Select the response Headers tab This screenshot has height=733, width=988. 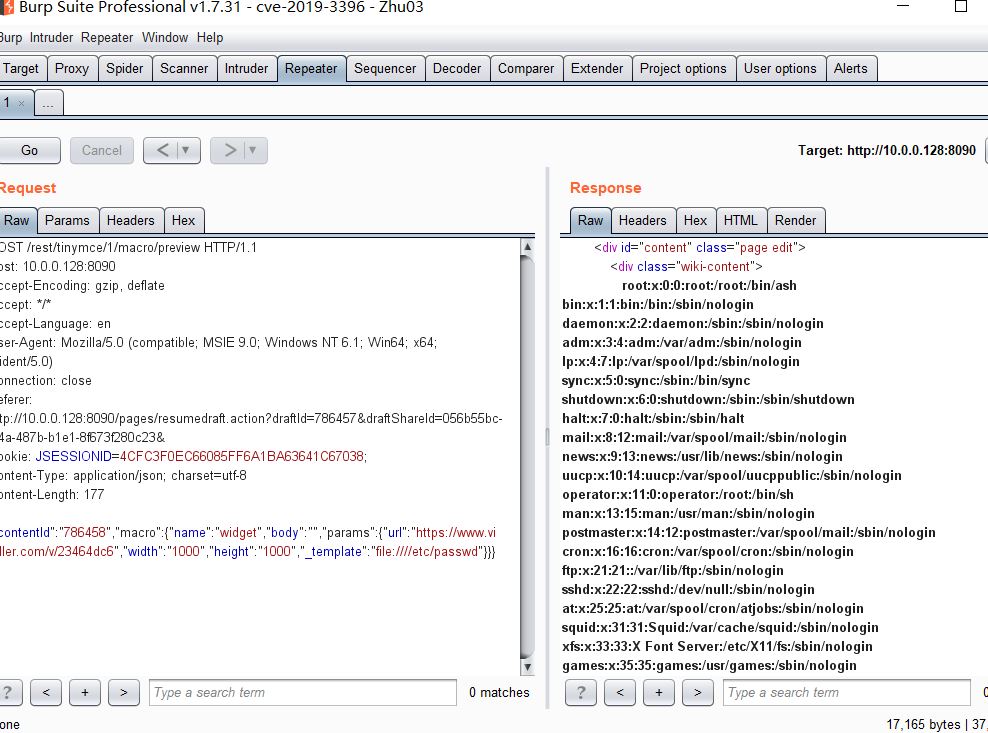click(643, 221)
